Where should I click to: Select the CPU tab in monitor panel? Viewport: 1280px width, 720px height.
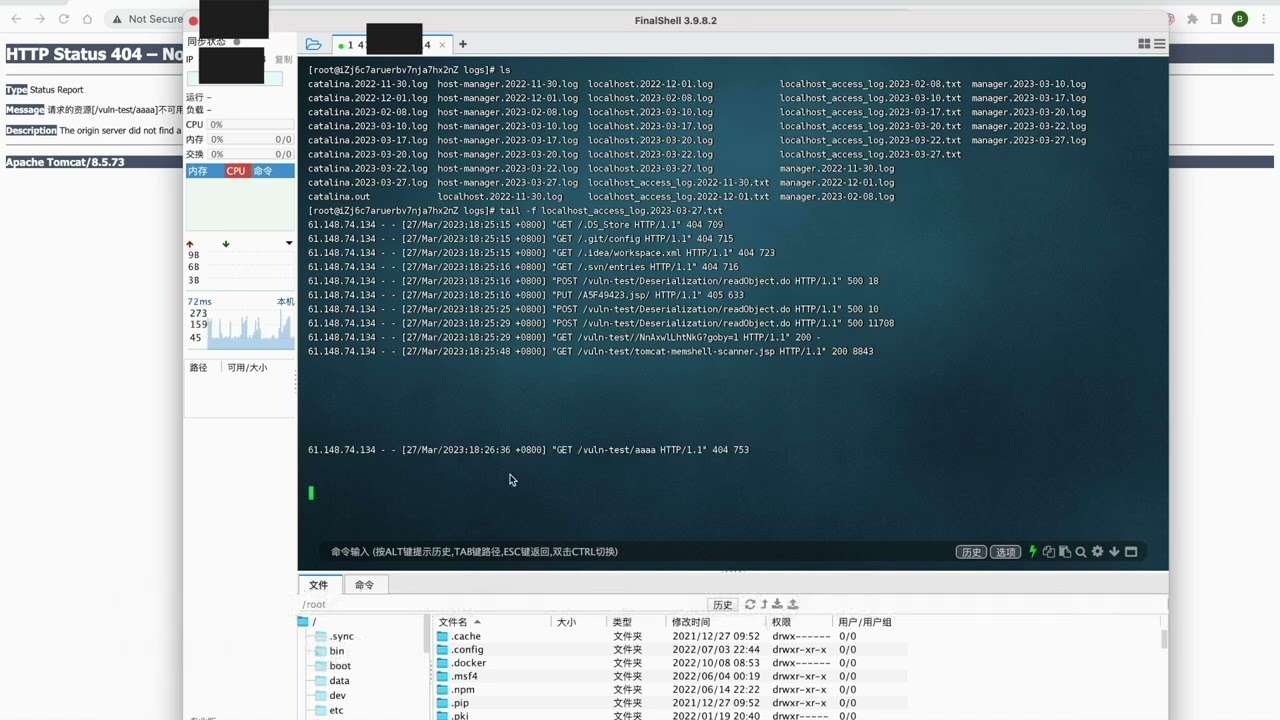(x=236, y=170)
